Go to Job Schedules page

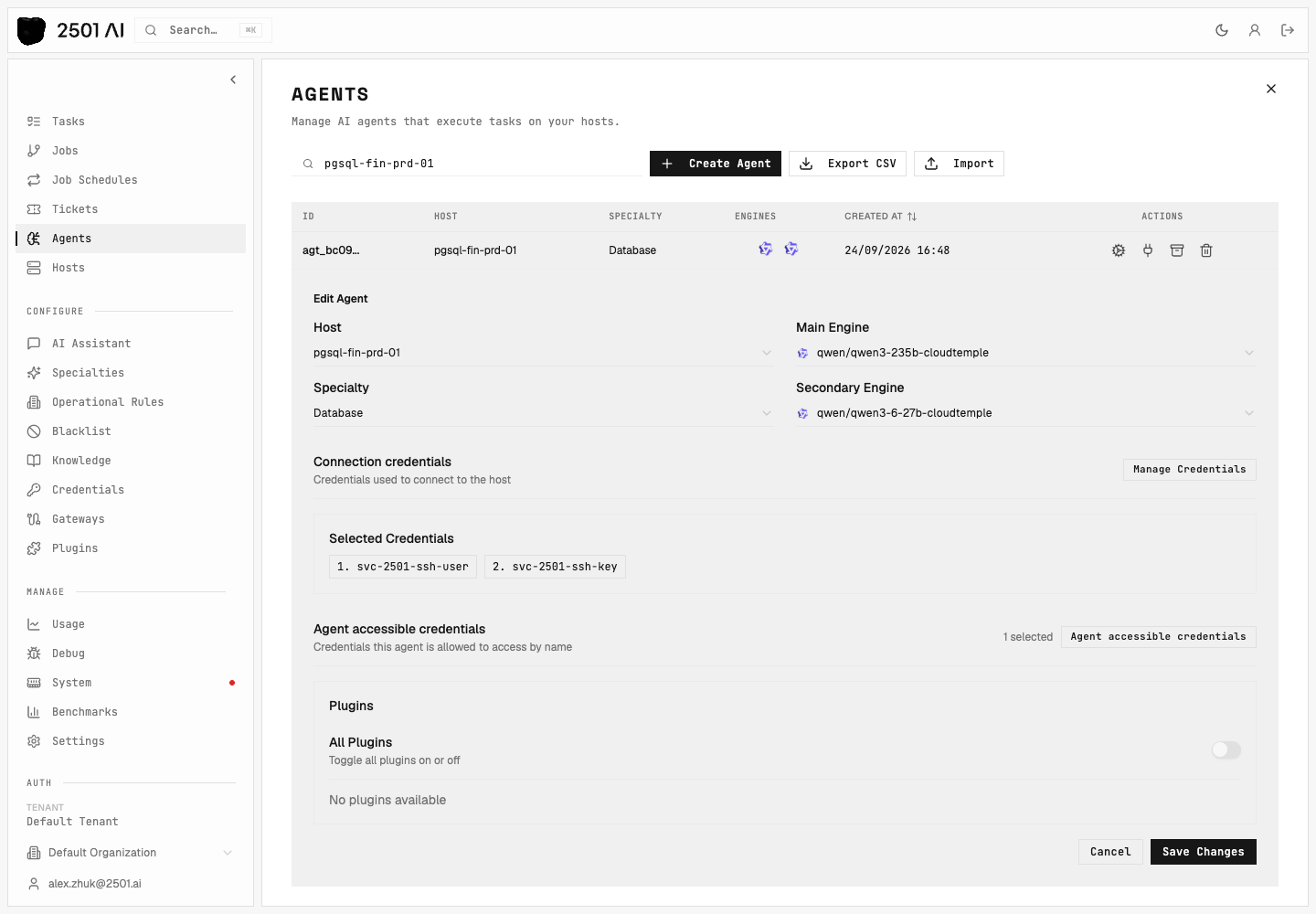pyautogui.click(x=131, y=180)
